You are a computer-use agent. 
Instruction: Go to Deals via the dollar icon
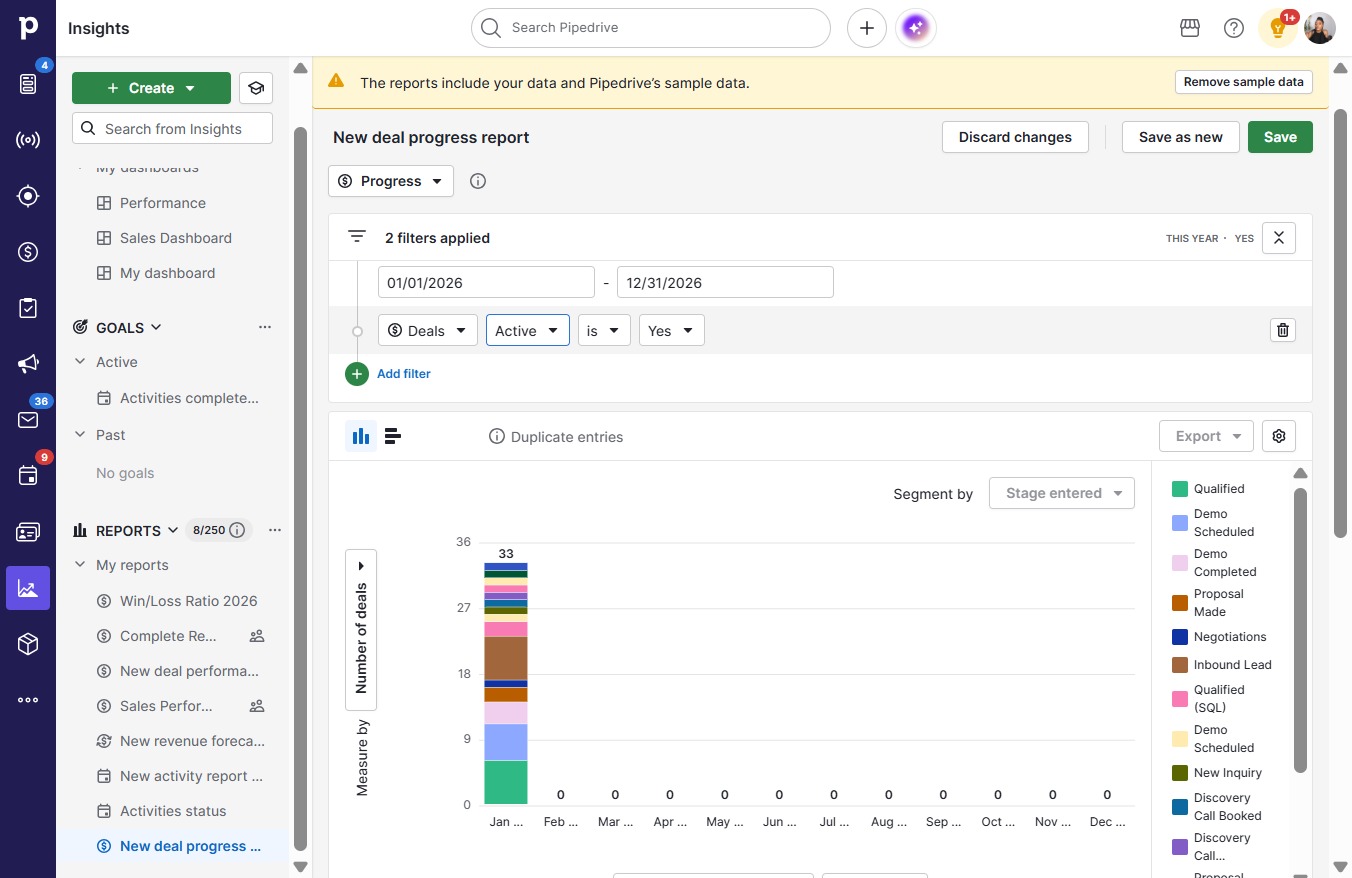tap(28, 252)
